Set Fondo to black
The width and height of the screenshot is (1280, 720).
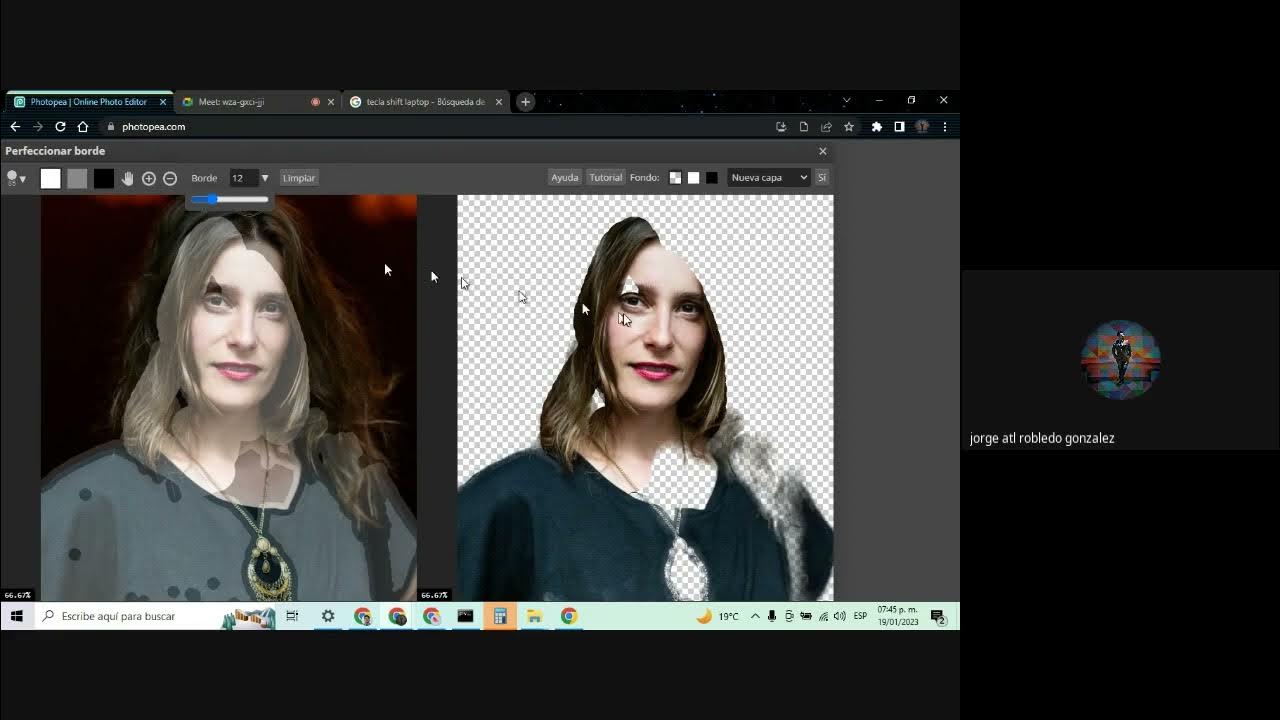pyautogui.click(x=711, y=178)
